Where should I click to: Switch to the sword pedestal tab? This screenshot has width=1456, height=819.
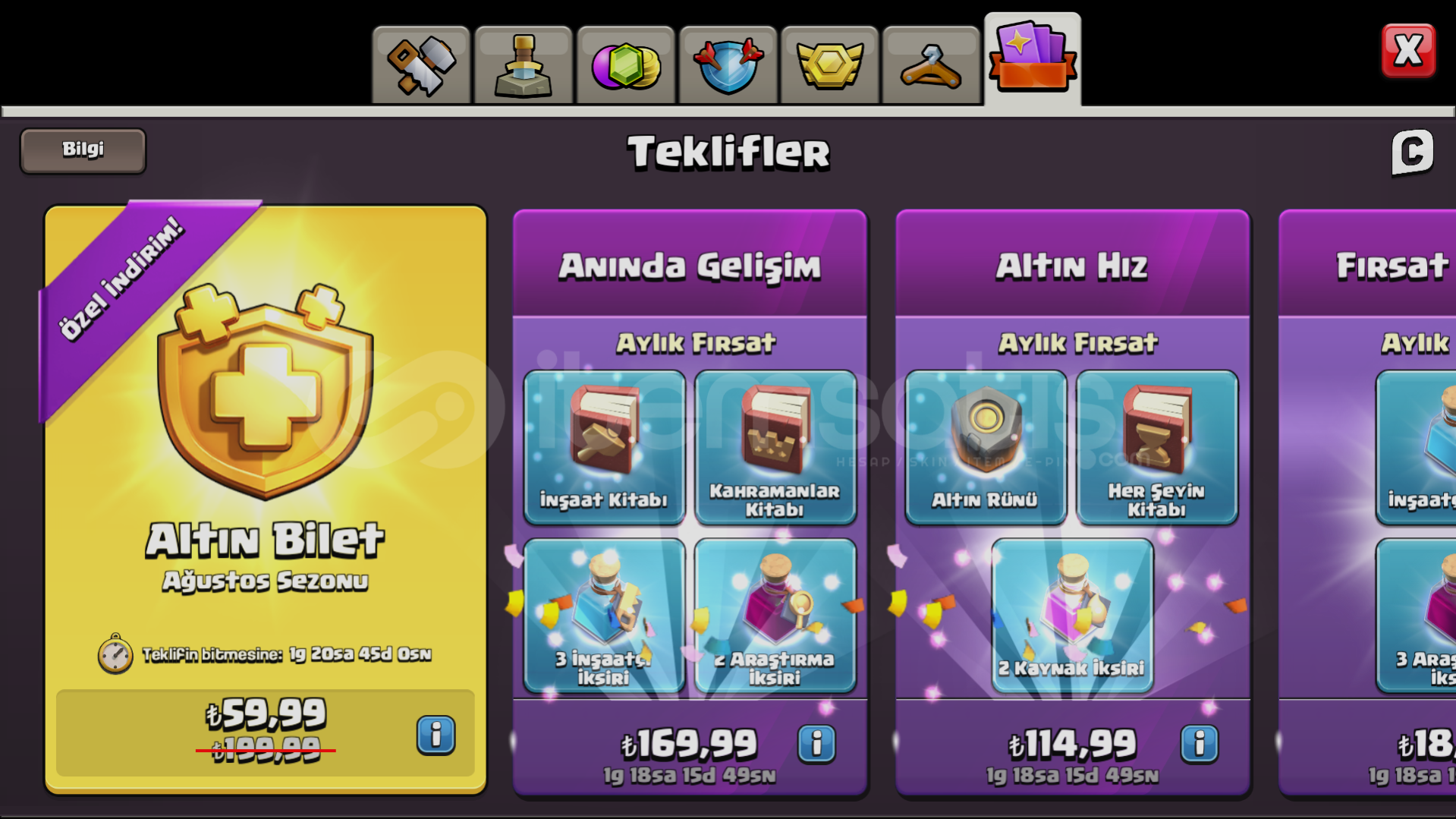click(524, 65)
